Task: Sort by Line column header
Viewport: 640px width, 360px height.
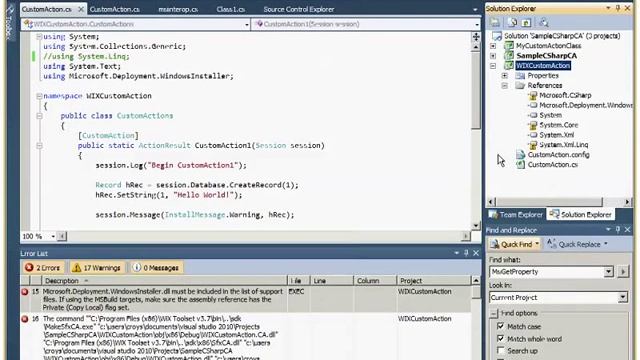Action: tap(331, 280)
